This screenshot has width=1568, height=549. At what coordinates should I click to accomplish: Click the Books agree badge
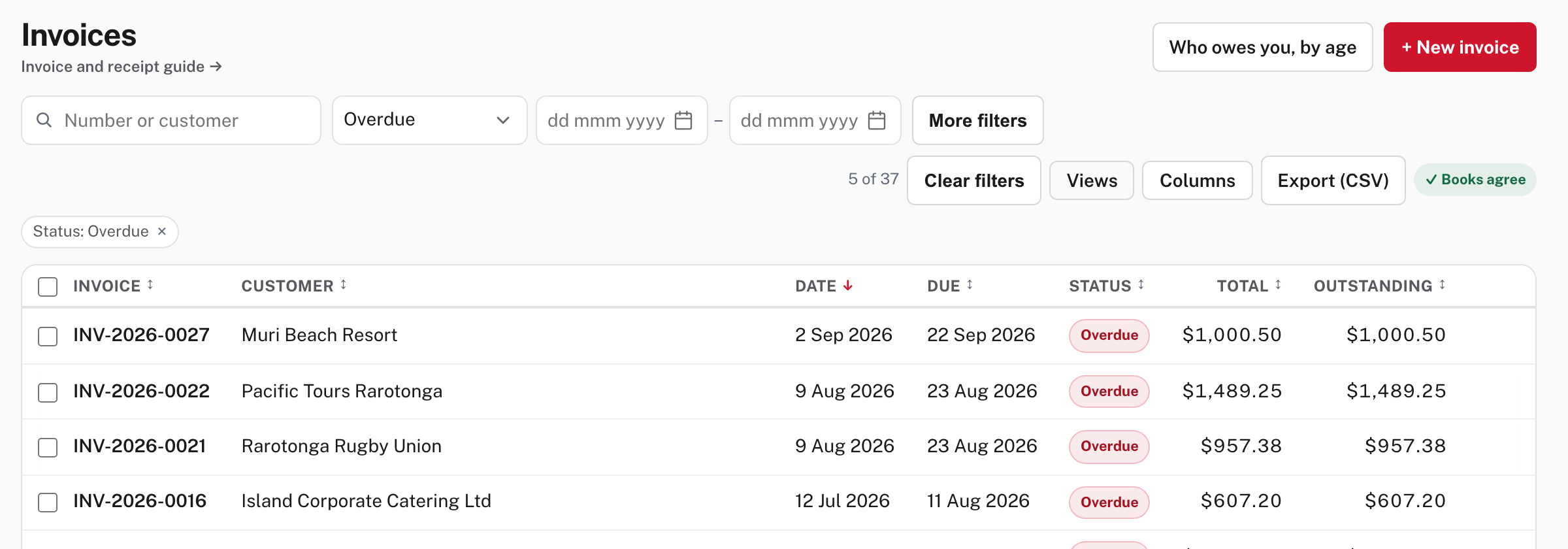point(1475,180)
